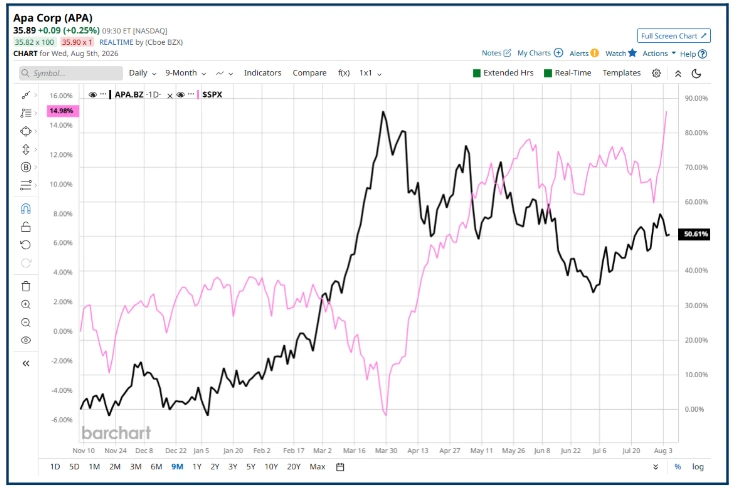Hide the APA.BZ series with eye icon
The height and width of the screenshot is (489, 732).
tap(92, 94)
